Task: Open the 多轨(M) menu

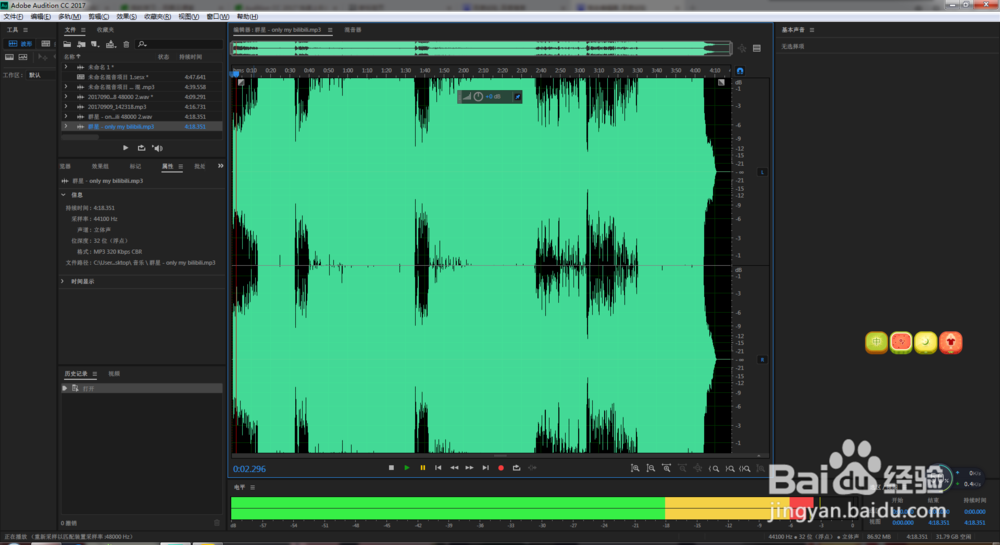Action: tap(70, 17)
